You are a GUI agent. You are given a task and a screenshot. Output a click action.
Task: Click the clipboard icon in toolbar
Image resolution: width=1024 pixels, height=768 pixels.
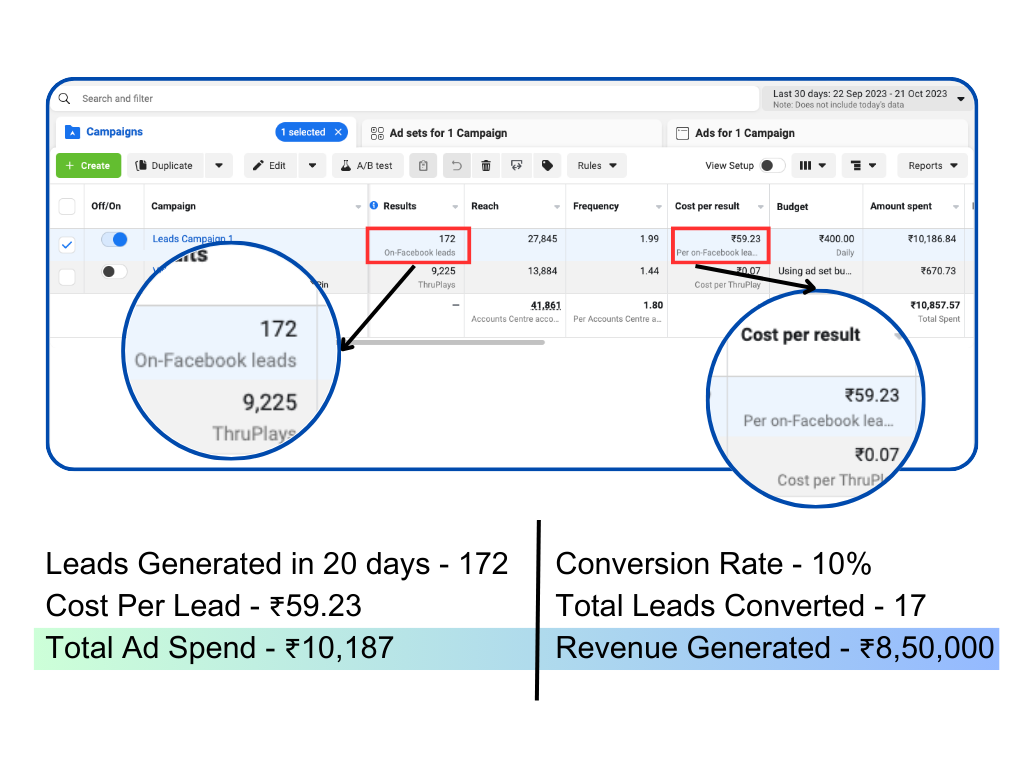point(424,166)
